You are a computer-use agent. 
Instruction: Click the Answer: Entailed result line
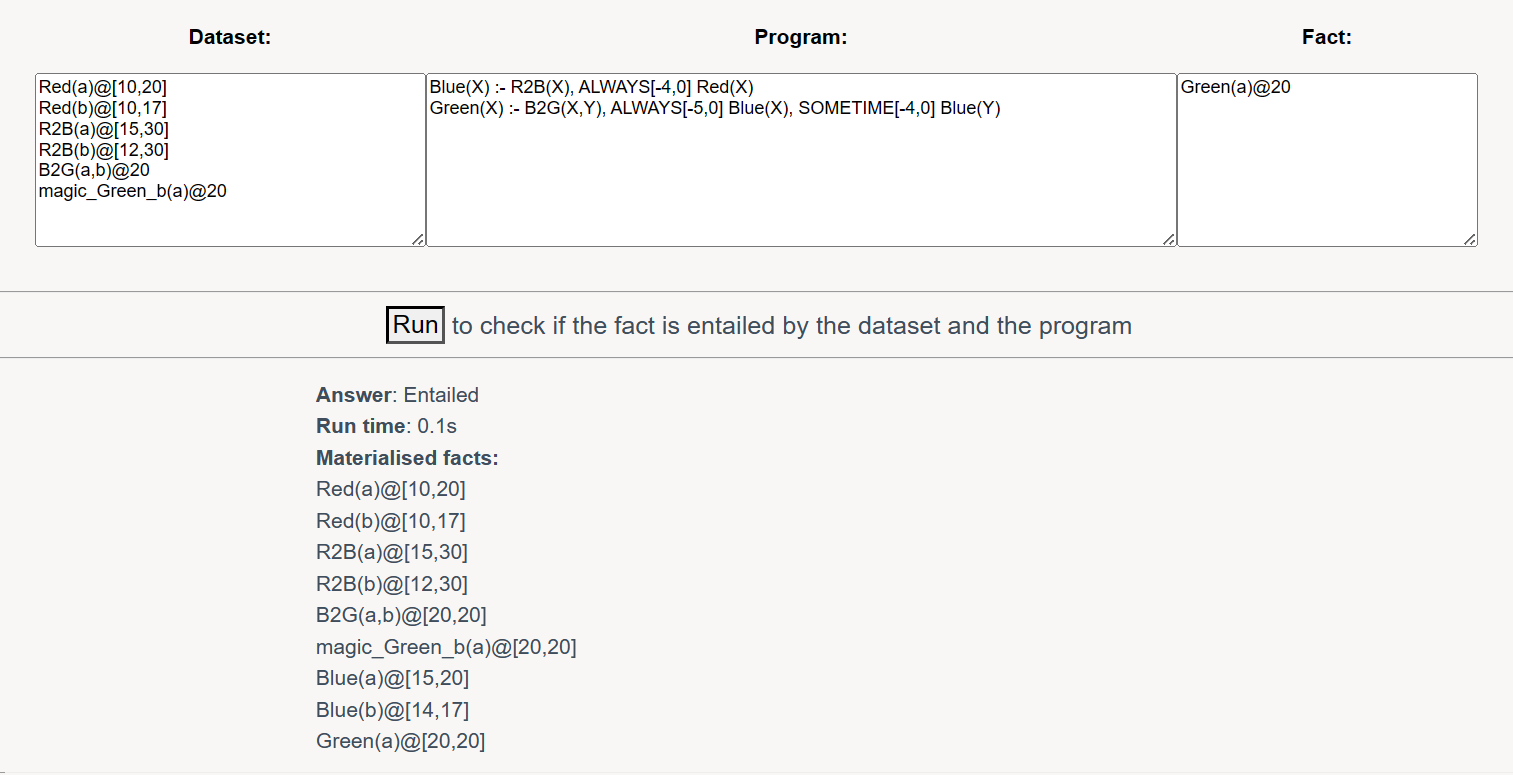point(397,395)
